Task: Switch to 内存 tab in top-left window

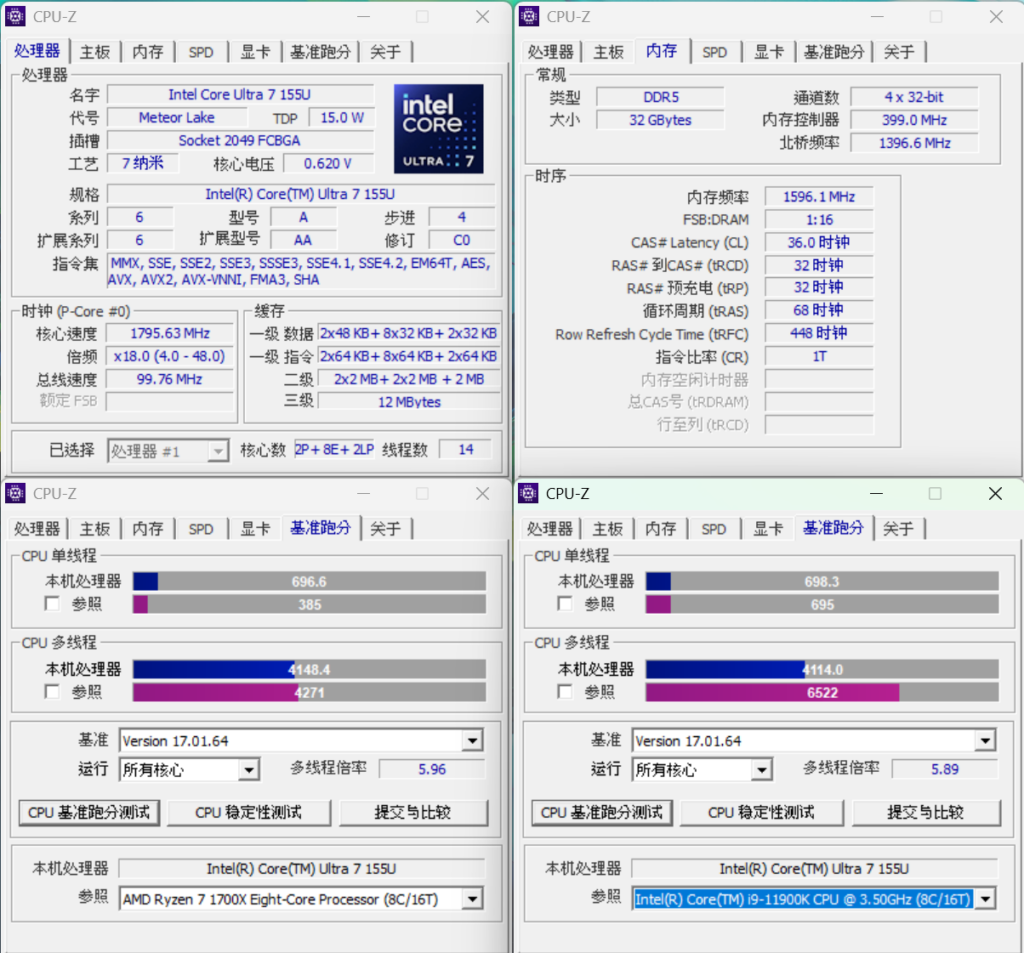Action: [x=148, y=52]
